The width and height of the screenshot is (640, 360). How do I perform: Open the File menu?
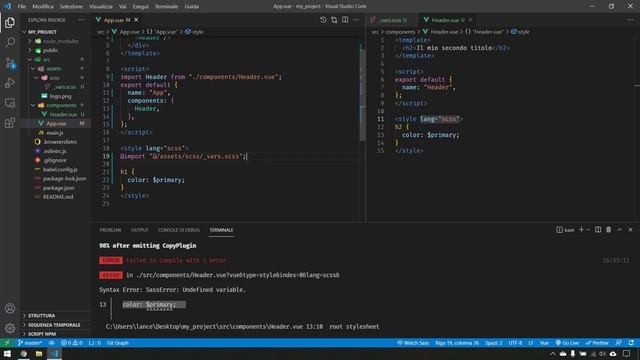[22, 7]
